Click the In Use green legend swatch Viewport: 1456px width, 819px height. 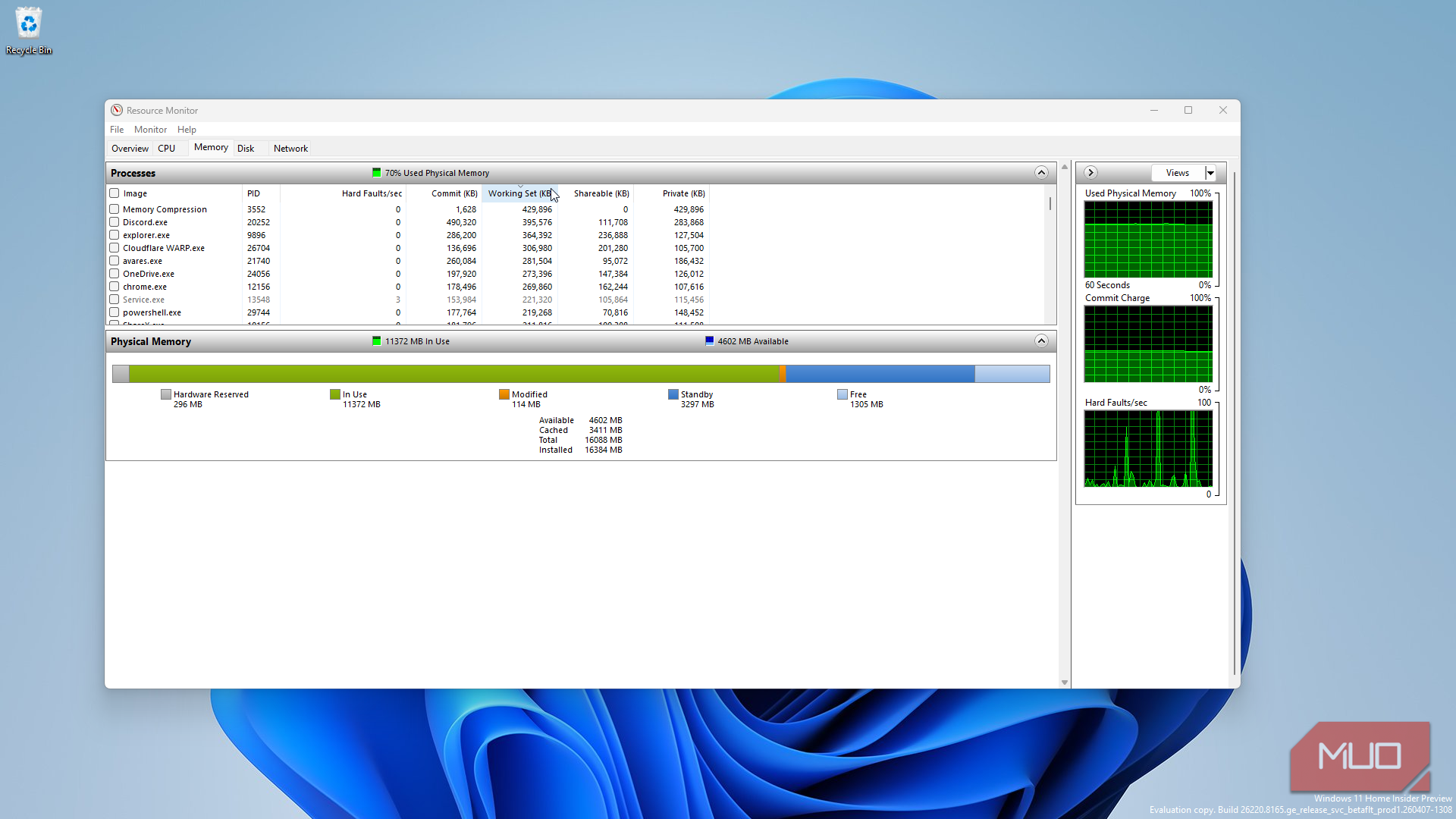[x=335, y=394]
